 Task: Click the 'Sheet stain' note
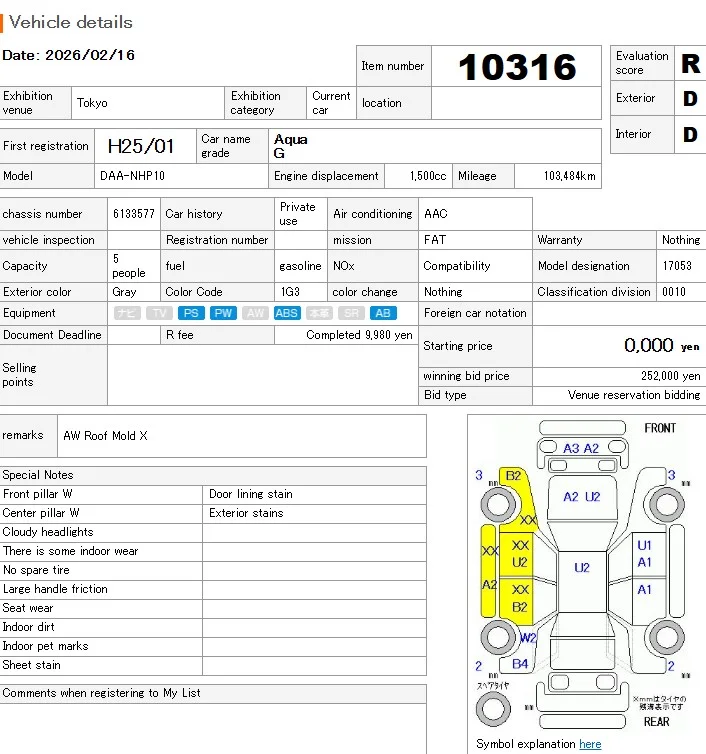coord(31,665)
